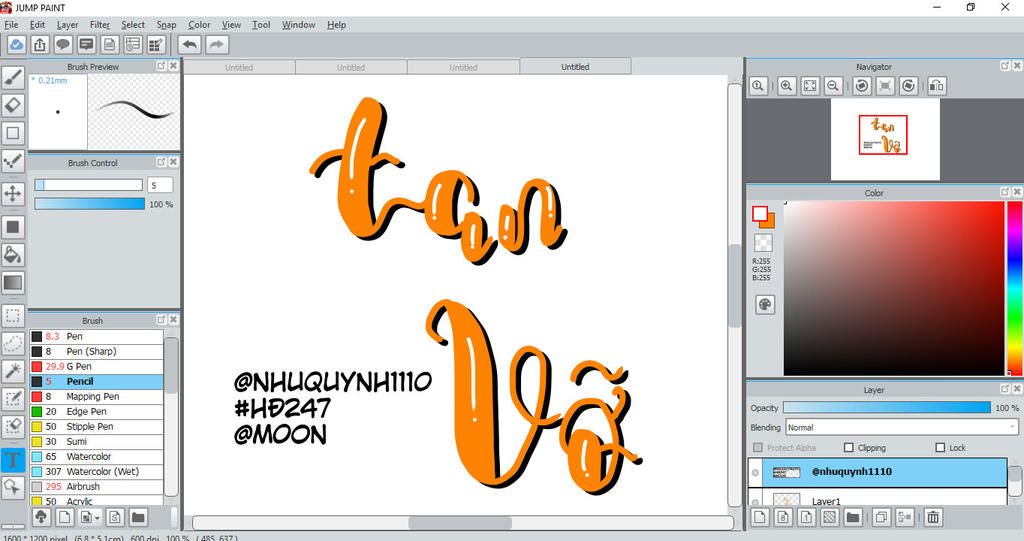Enable the Protect Alpha checkbox
This screenshot has width=1024, height=541.
coord(758,448)
